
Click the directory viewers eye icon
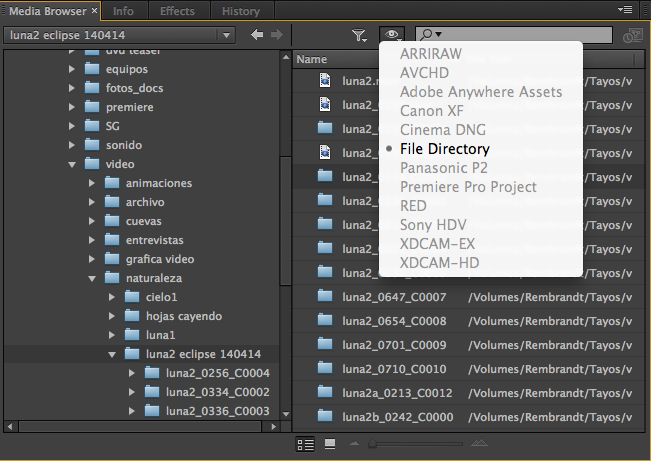[393, 35]
